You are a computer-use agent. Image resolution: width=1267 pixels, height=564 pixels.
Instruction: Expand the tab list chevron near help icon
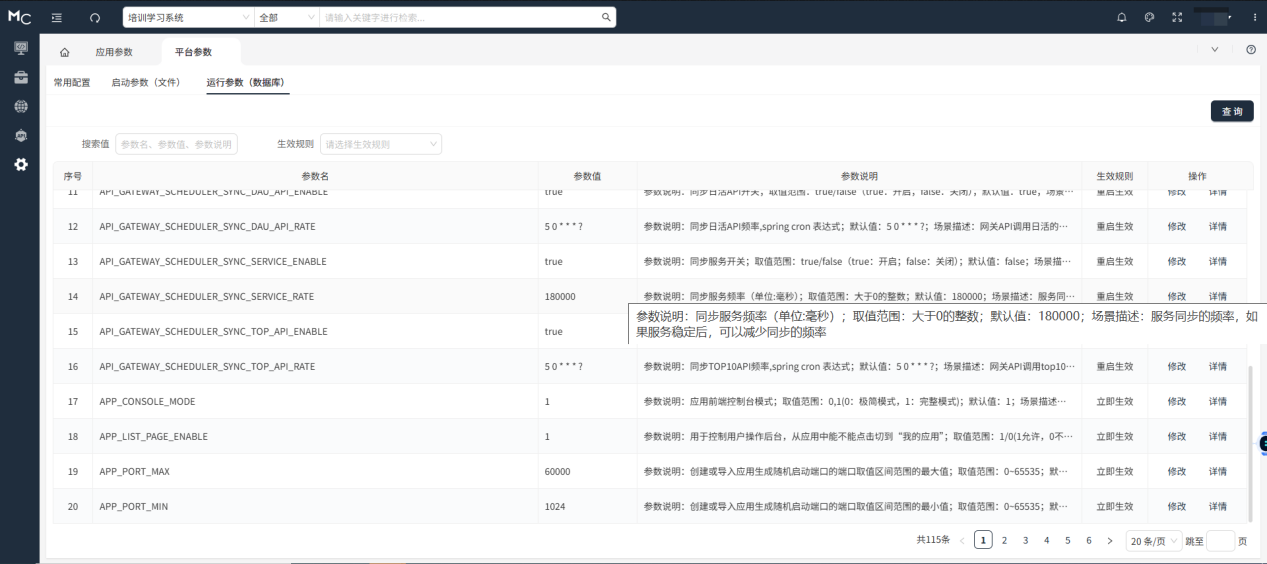click(1215, 49)
